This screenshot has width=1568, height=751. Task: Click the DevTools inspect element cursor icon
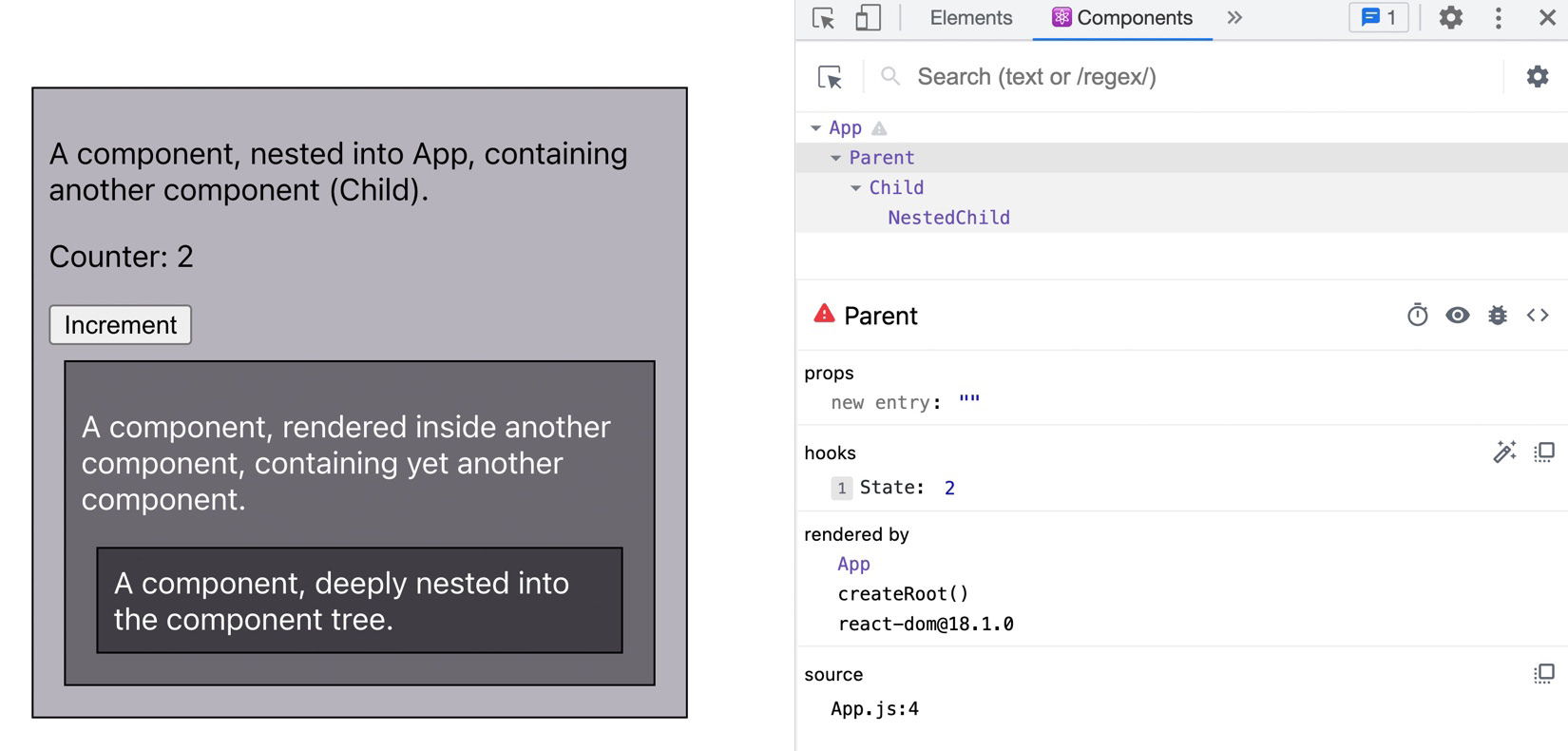[x=823, y=18]
